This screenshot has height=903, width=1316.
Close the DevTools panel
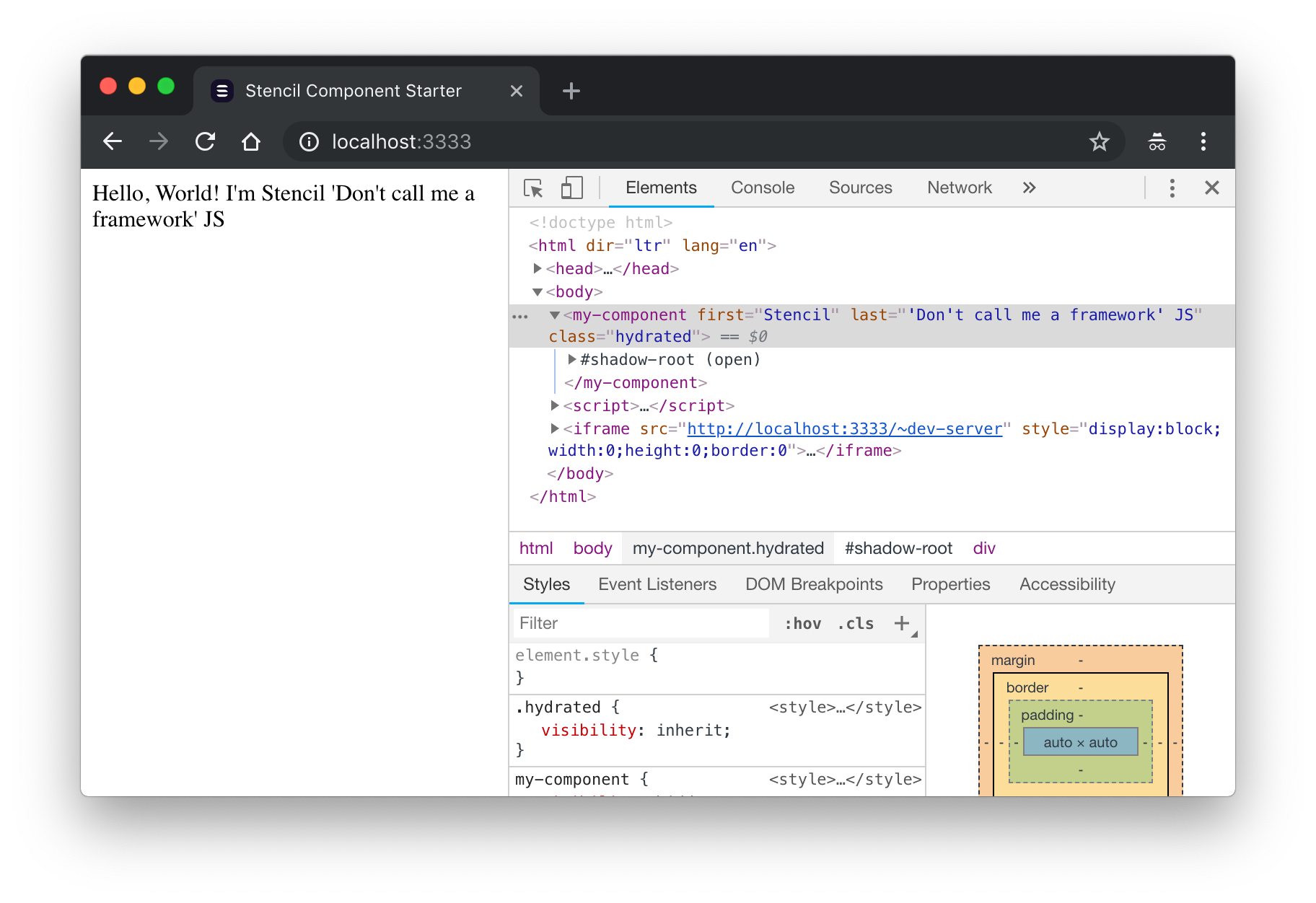[1212, 188]
